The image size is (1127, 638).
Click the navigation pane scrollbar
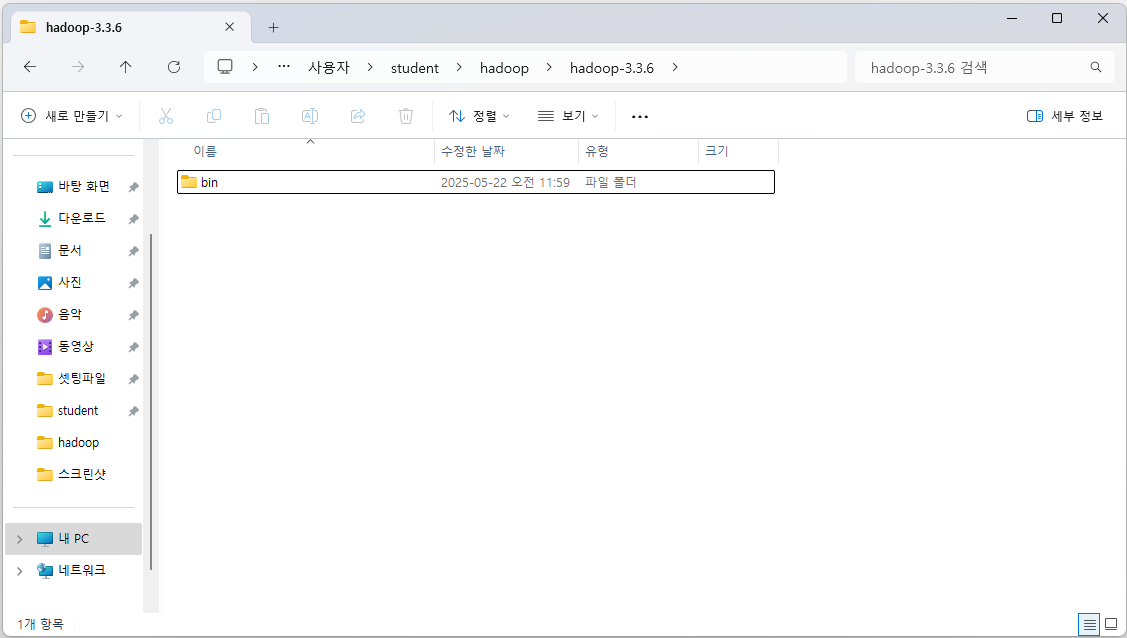pos(151,401)
